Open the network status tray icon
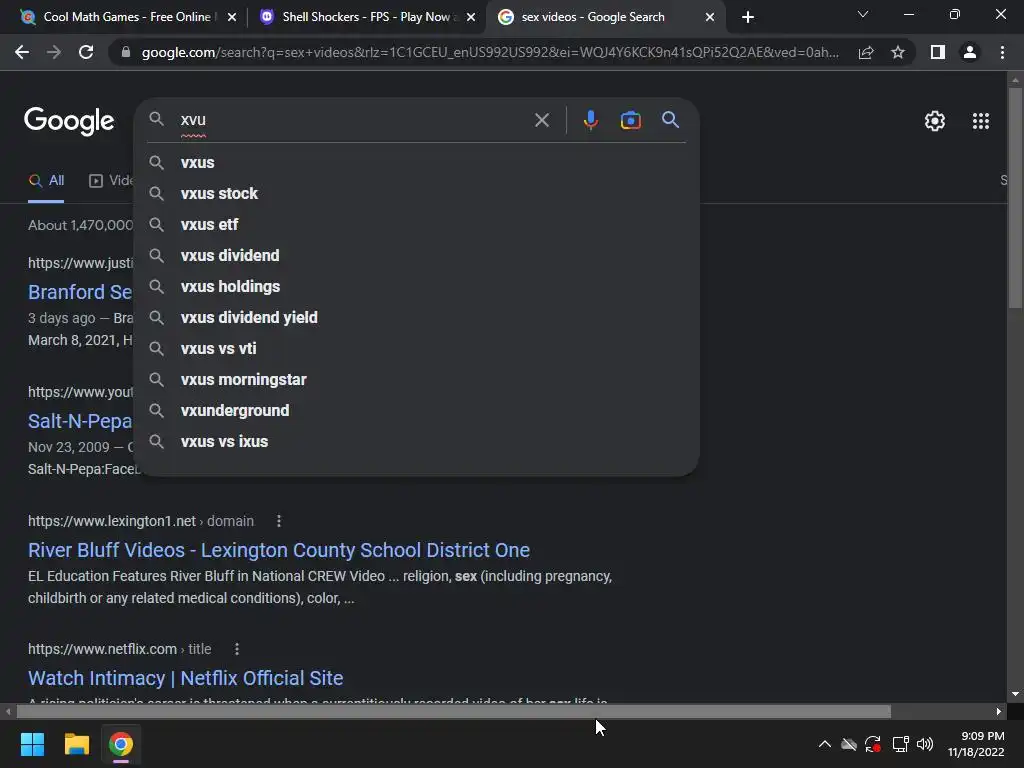Image resolution: width=1024 pixels, height=768 pixels. (x=901, y=744)
